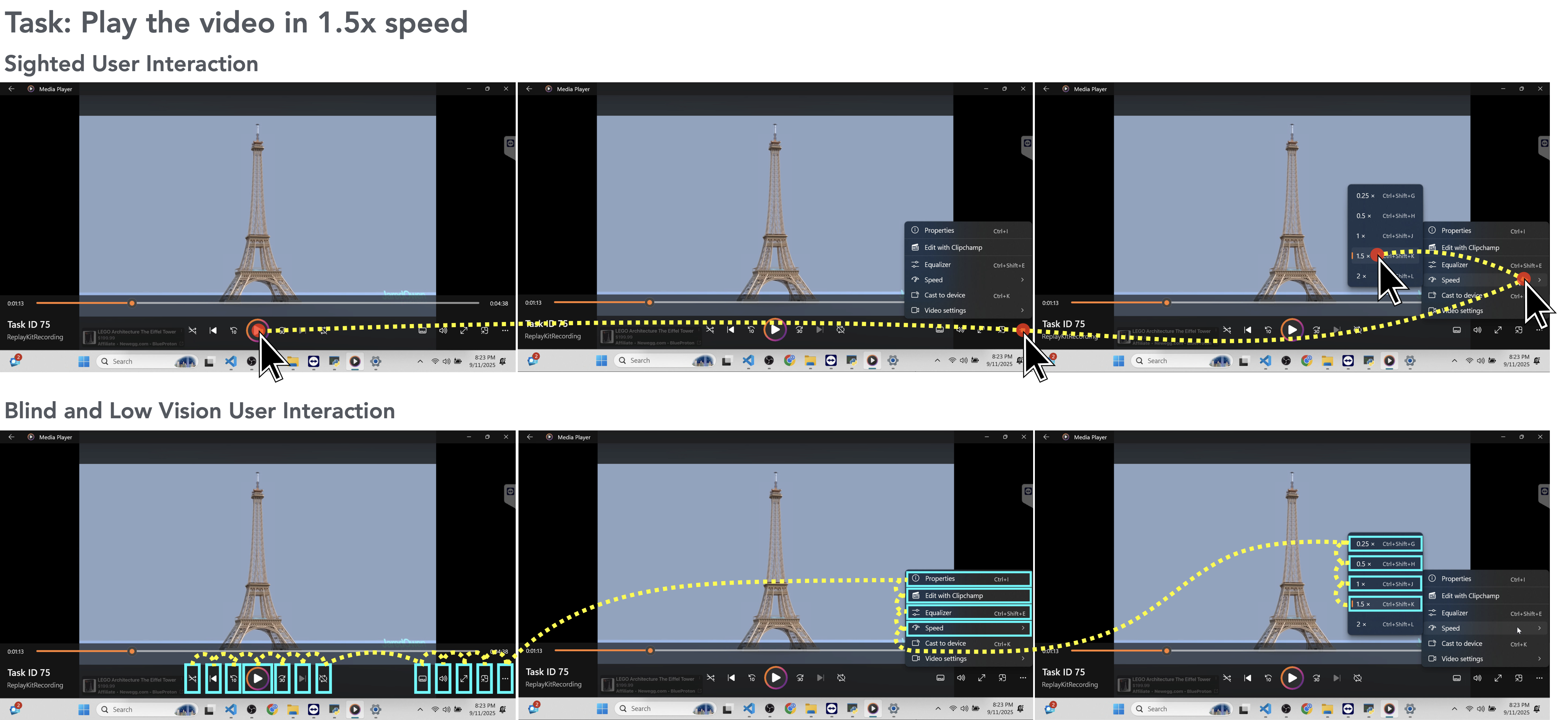1568x720 pixels.
Task: Click the cyan-outlined three-dot more options icon
Action: (x=505, y=678)
